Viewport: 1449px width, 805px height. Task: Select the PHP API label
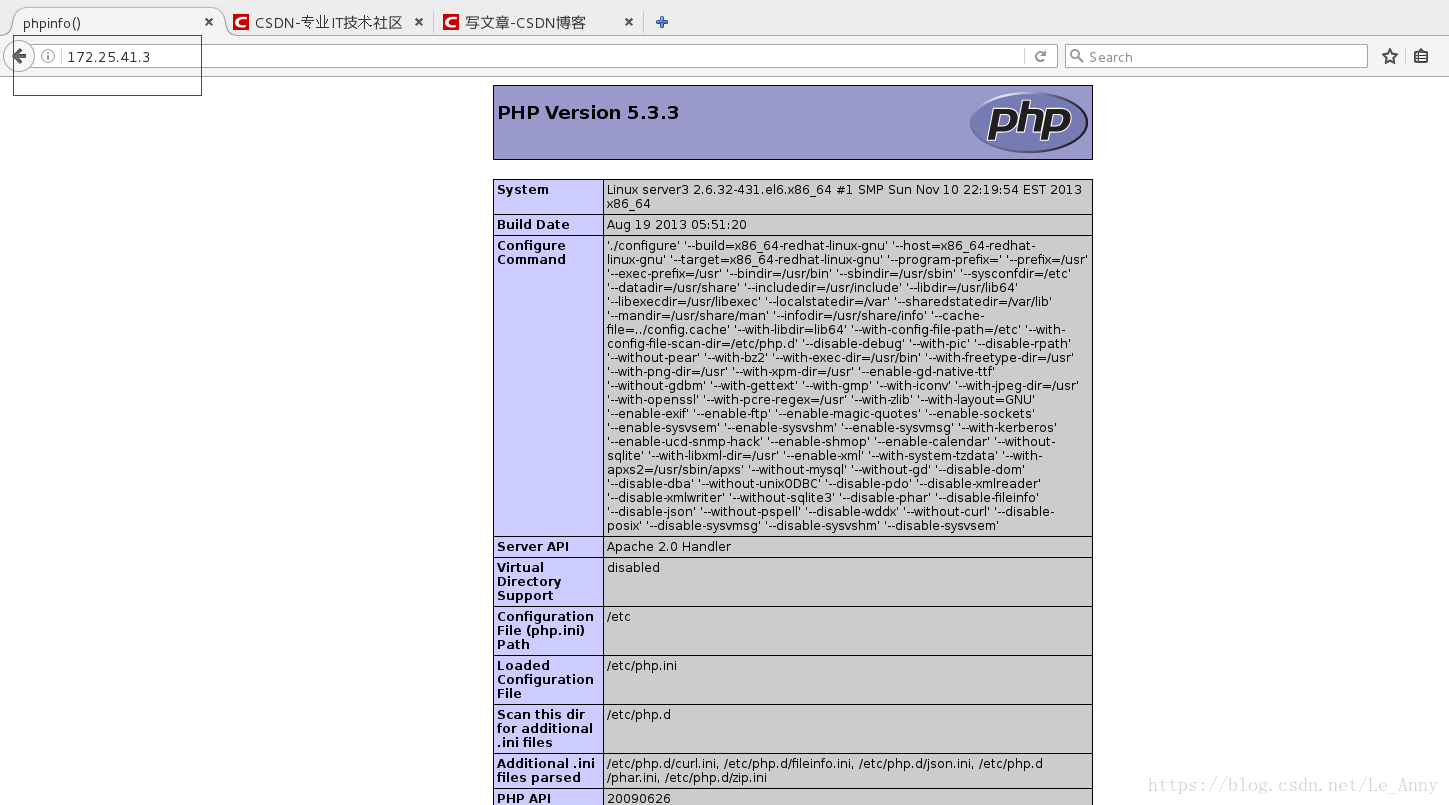(x=525, y=799)
